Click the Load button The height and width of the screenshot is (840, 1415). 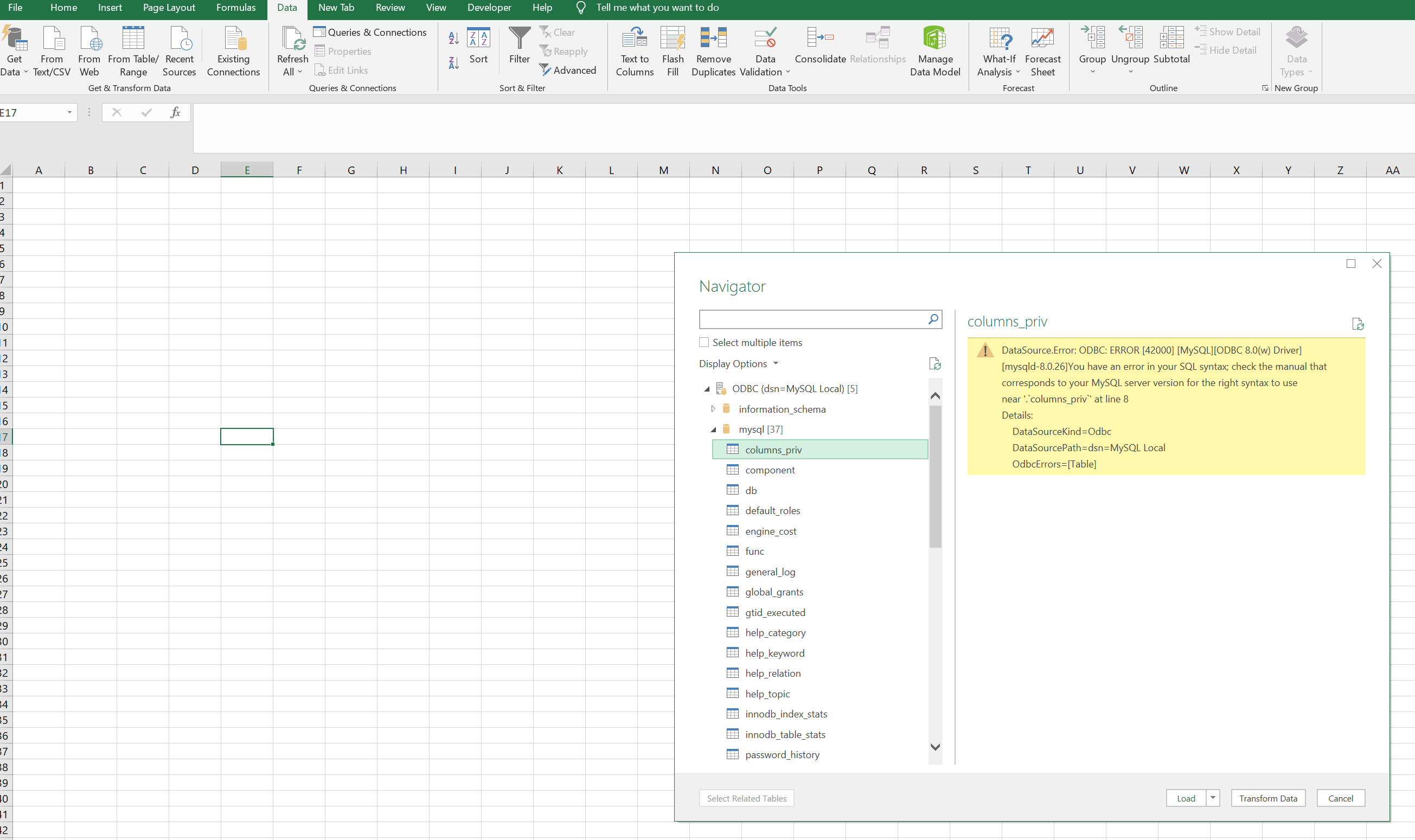[x=1186, y=798]
